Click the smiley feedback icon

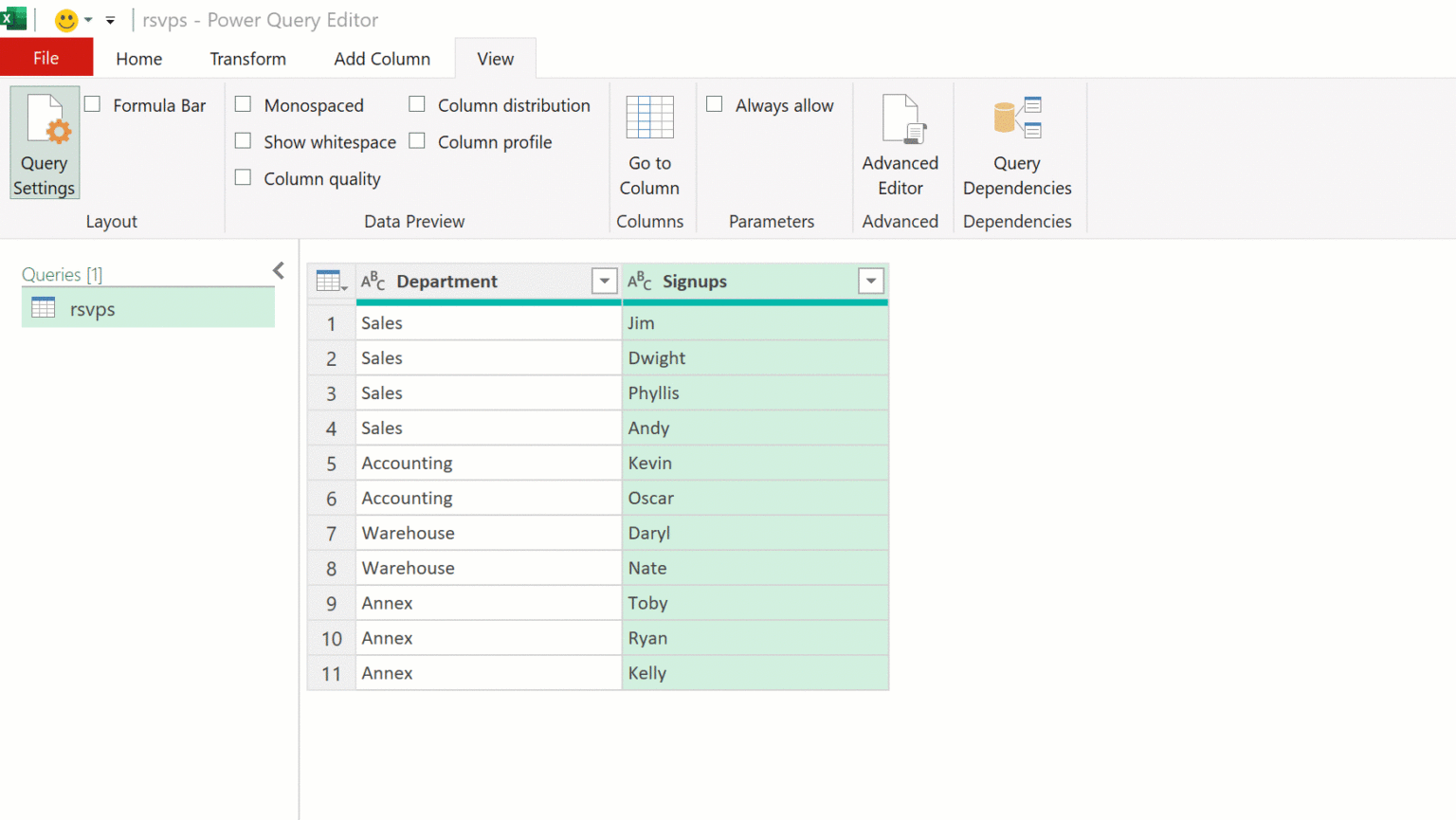(65, 20)
